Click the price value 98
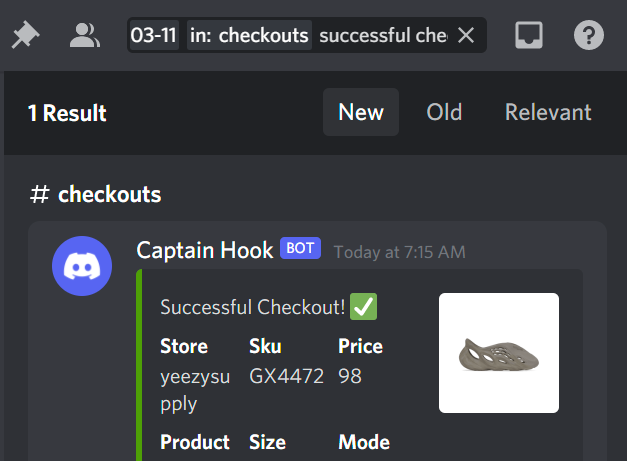The width and height of the screenshot is (627, 461). tap(350, 376)
